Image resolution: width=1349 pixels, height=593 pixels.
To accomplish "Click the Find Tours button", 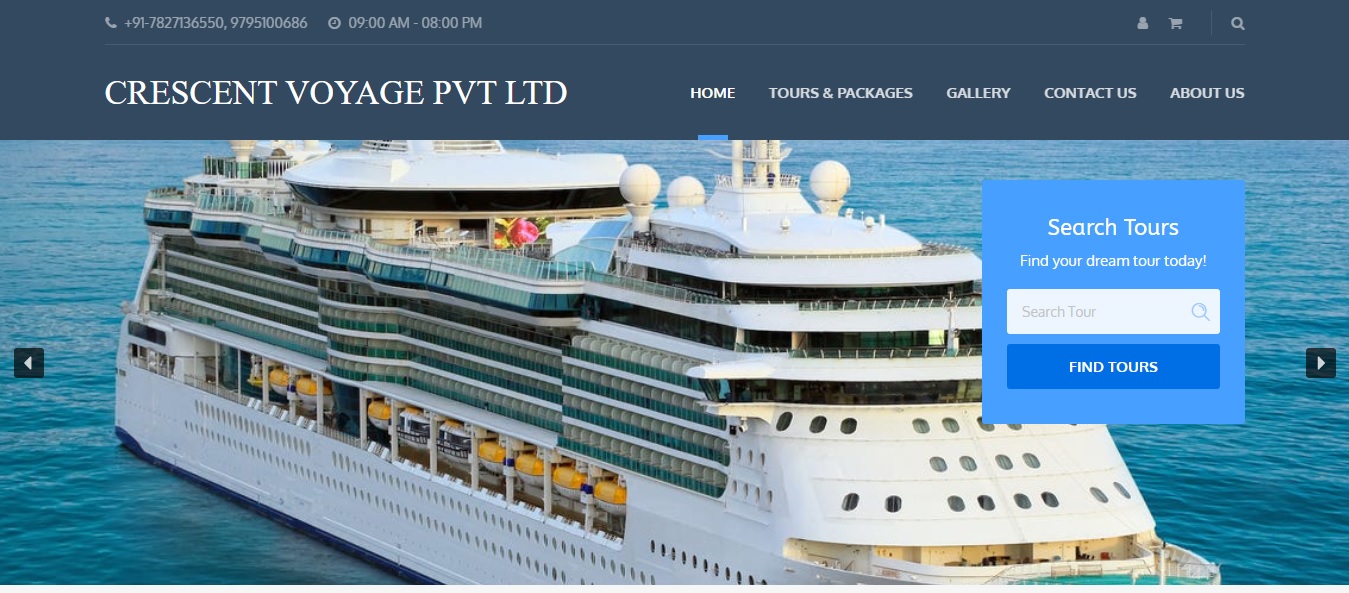I will 1113,366.
